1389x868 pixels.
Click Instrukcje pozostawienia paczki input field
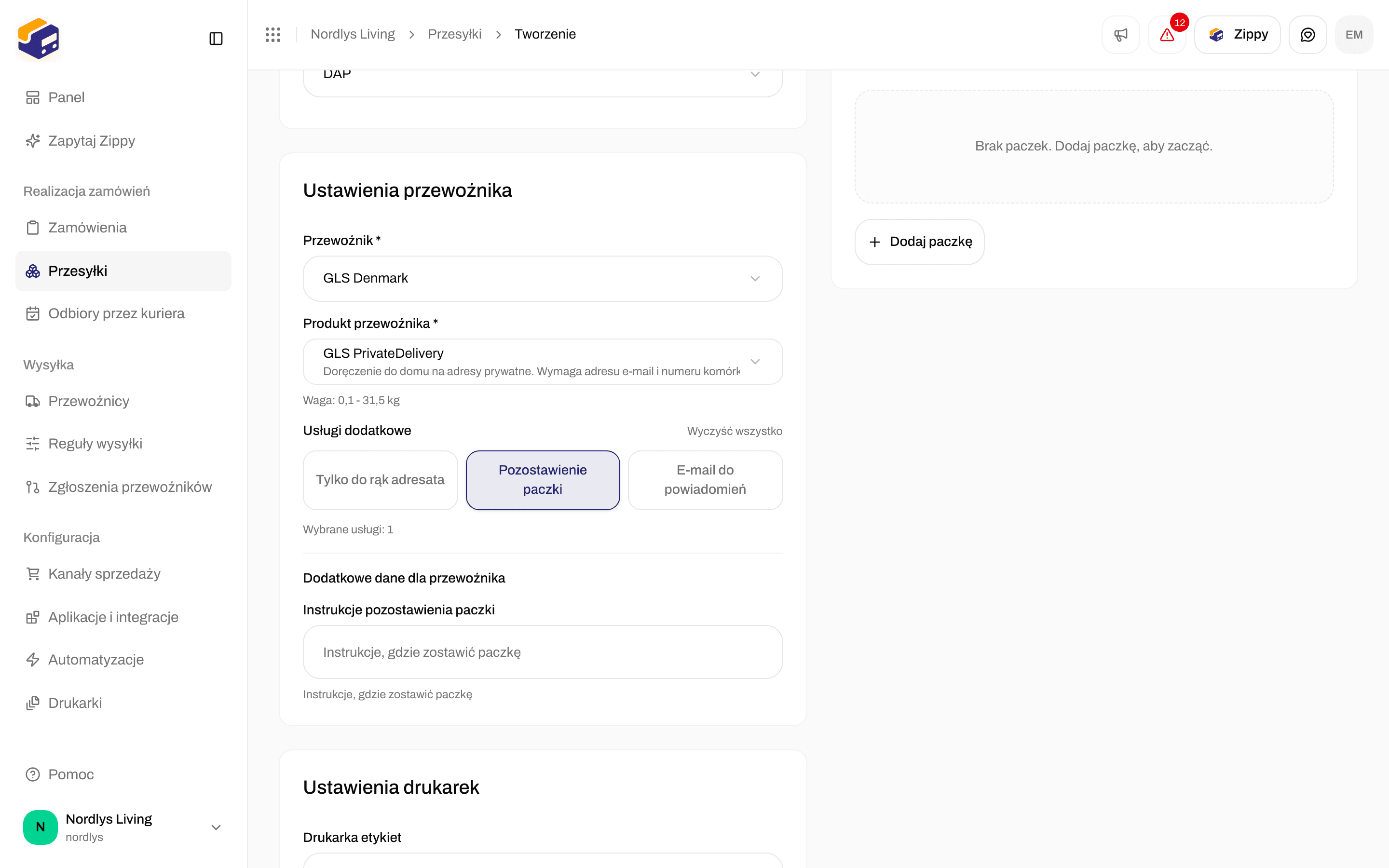pos(543,652)
